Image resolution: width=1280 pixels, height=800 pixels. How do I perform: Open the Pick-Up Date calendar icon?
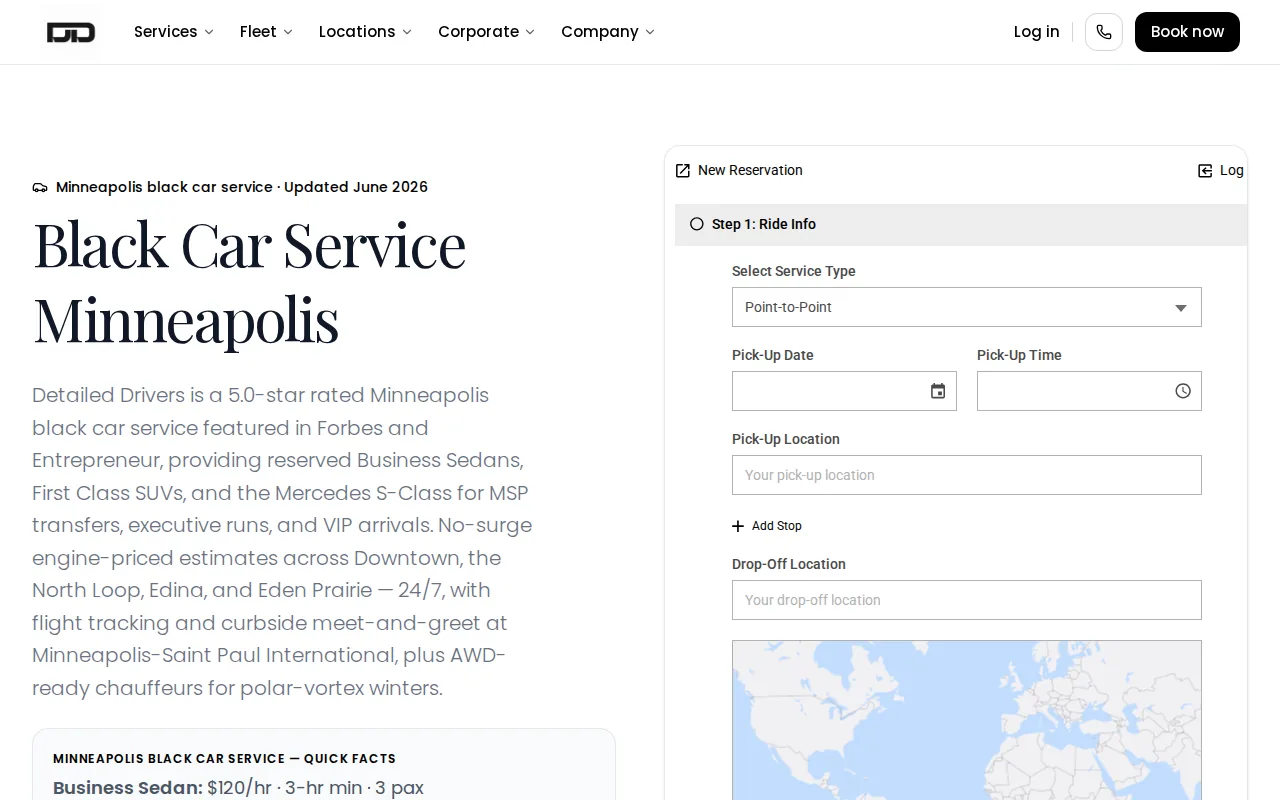[x=938, y=391]
